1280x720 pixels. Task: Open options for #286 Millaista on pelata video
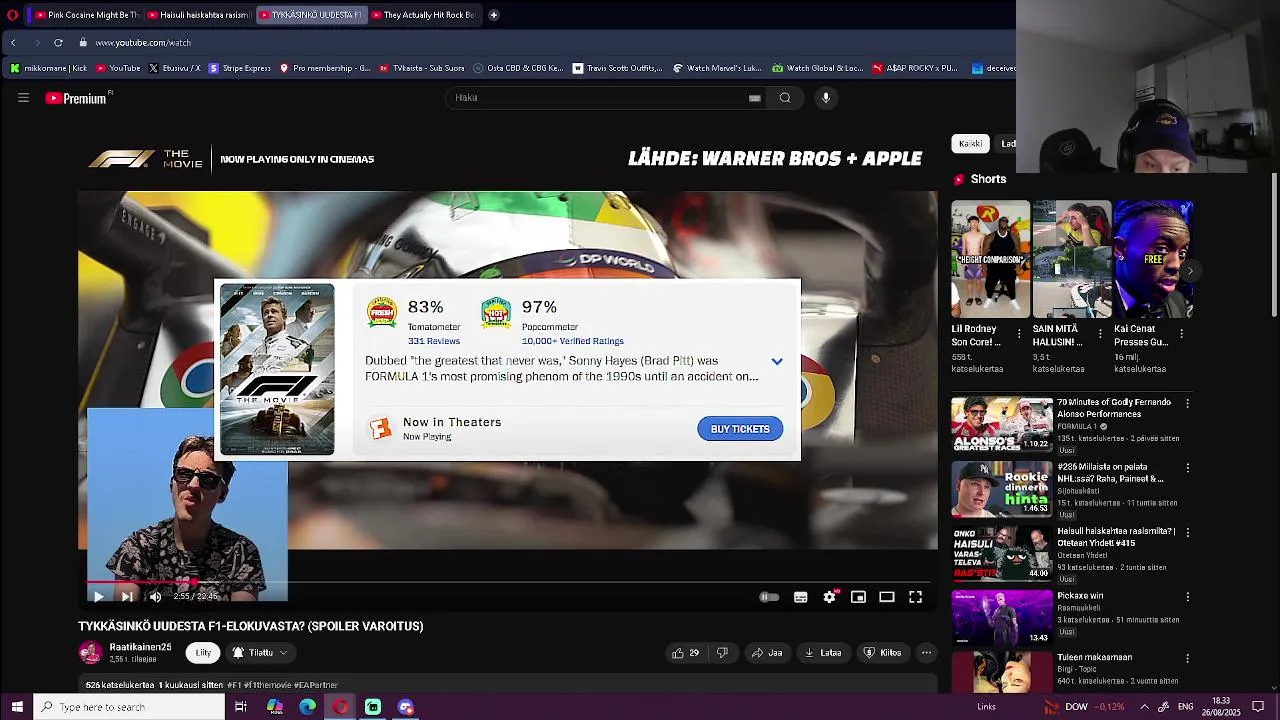tap(1187, 468)
